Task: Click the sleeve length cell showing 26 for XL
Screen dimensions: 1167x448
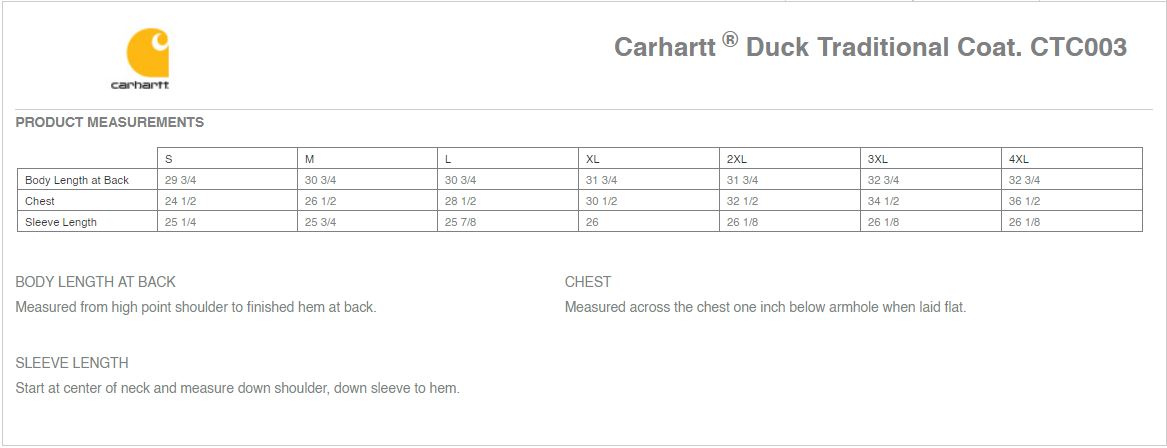Action: tap(649, 222)
